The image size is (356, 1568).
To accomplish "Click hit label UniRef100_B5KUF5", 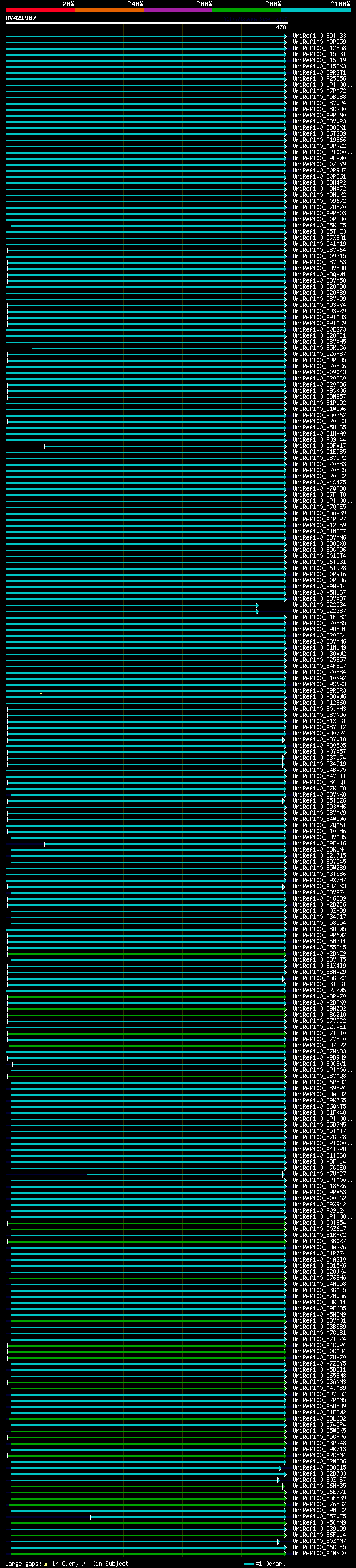I will click(x=319, y=226).
